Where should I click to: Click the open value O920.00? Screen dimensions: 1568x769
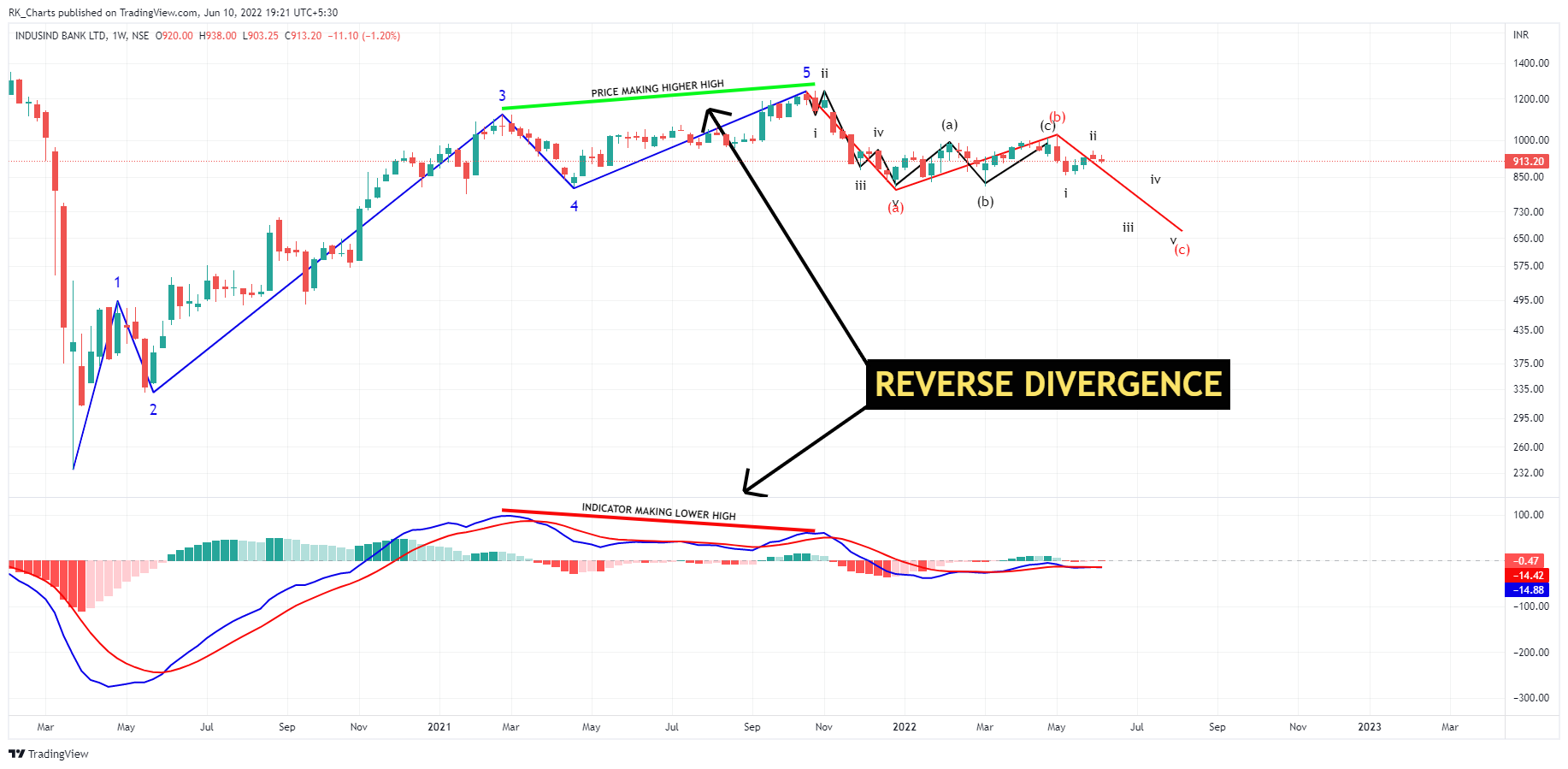click(x=174, y=36)
